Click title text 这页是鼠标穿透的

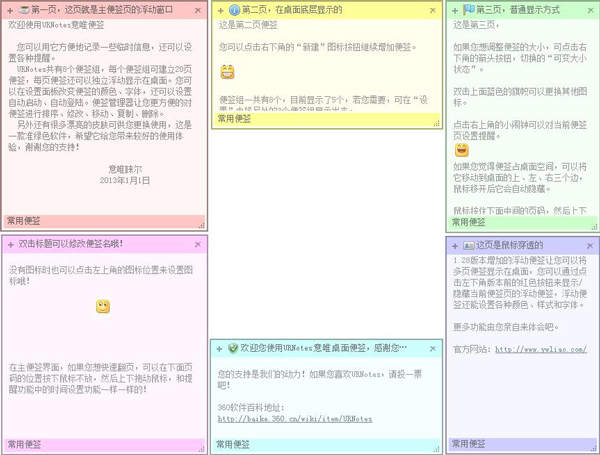coord(510,245)
